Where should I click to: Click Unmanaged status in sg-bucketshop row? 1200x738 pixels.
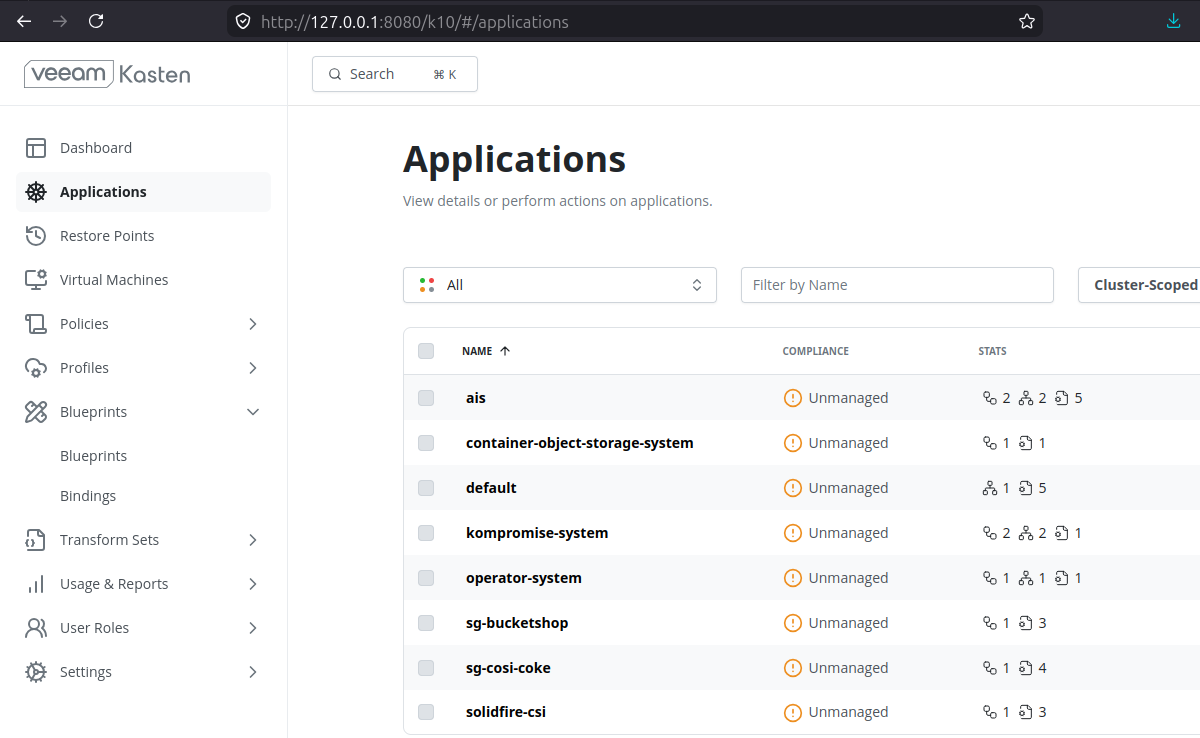[x=848, y=623]
